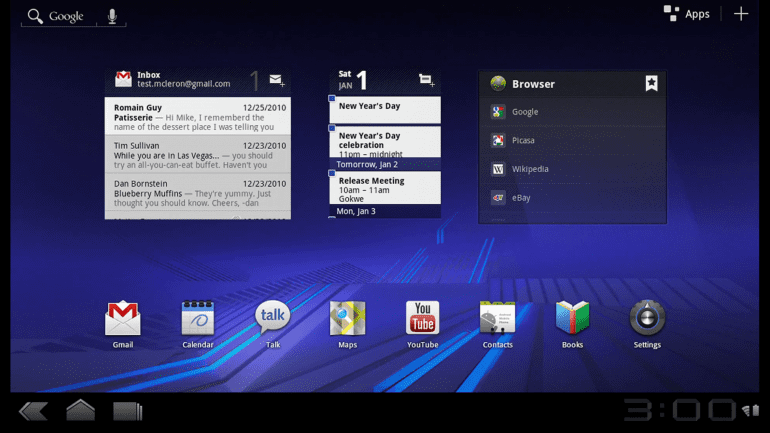Screen dimensions: 770x433
Task: Tap the signal and battery status icon
Action: [x=750, y=410]
